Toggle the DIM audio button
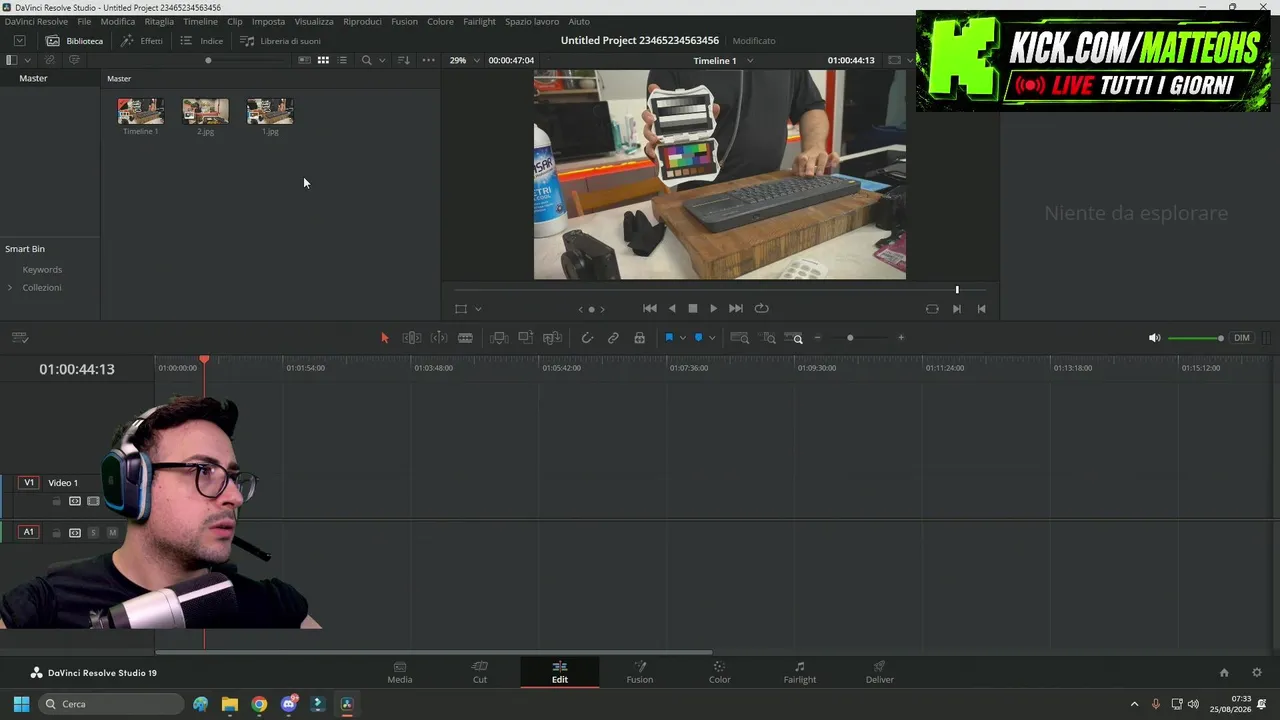This screenshot has height=720, width=1280. pos(1242,338)
